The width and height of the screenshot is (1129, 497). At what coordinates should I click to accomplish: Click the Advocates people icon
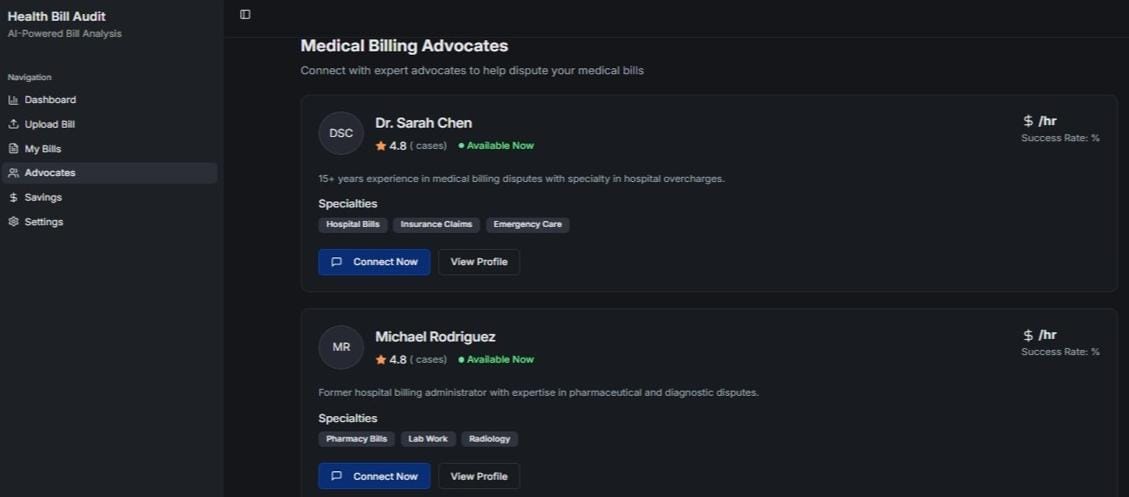pyautogui.click(x=13, y=173)
